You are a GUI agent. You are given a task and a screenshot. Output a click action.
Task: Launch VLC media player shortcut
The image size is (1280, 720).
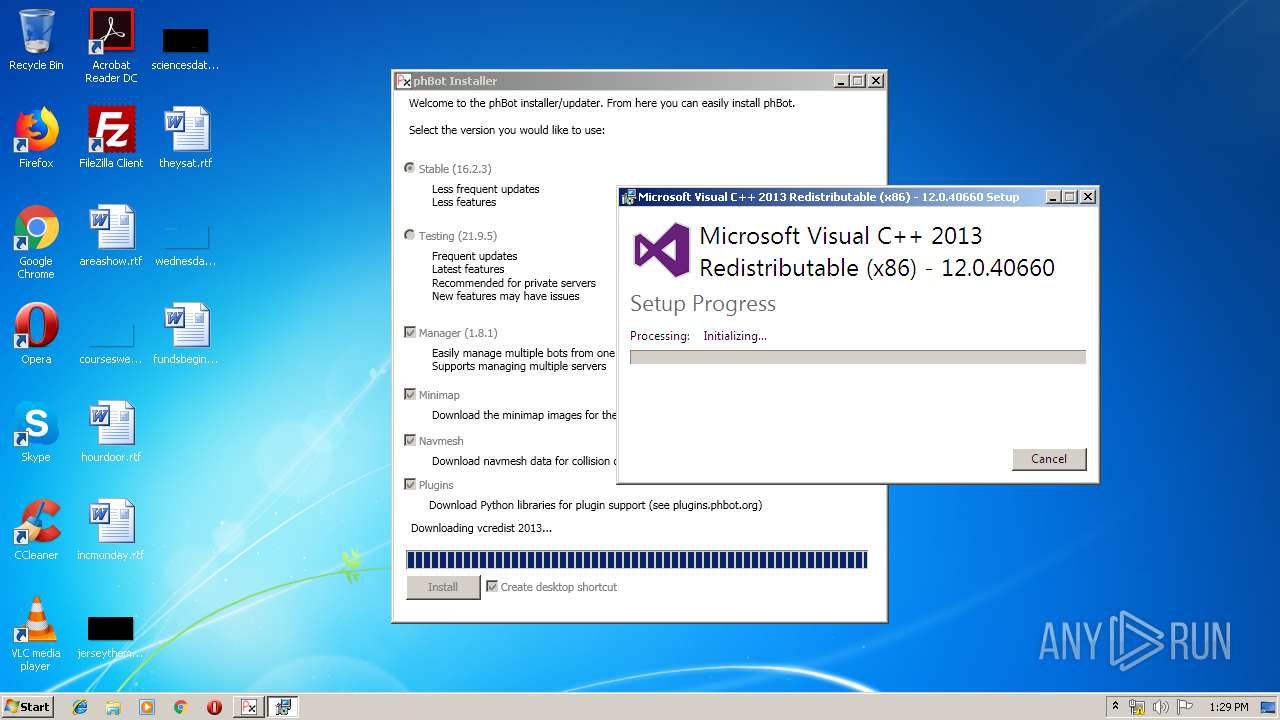pos(36,634)
